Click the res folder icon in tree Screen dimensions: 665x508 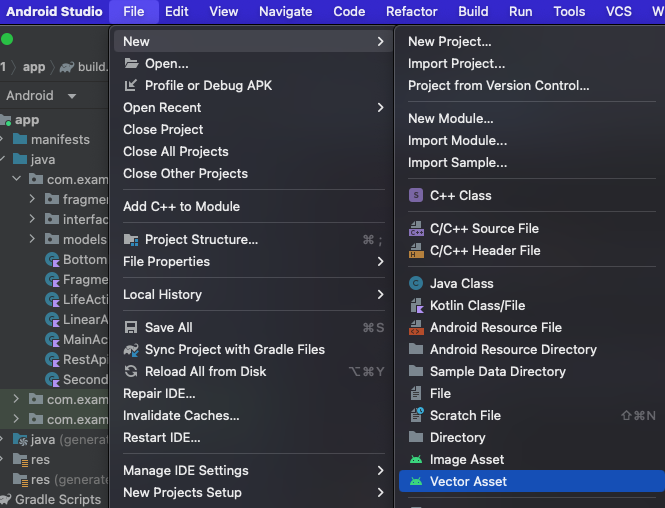20,460
